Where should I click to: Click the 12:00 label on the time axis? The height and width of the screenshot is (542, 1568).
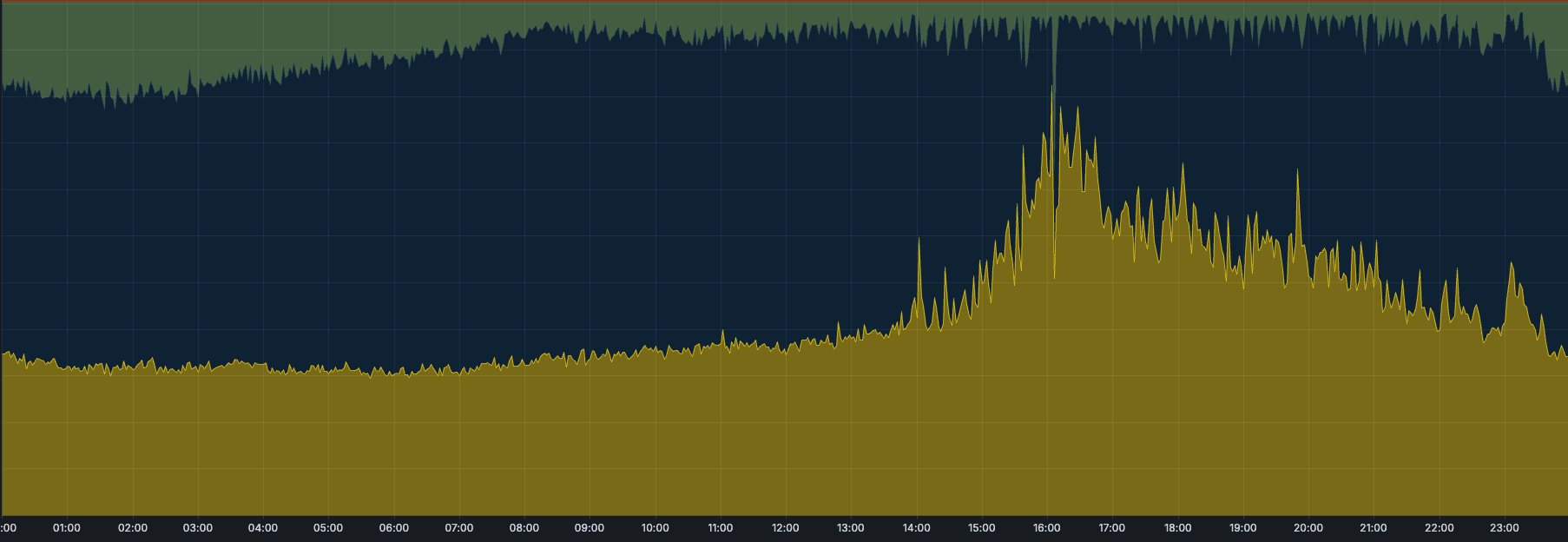coord(785,528)
